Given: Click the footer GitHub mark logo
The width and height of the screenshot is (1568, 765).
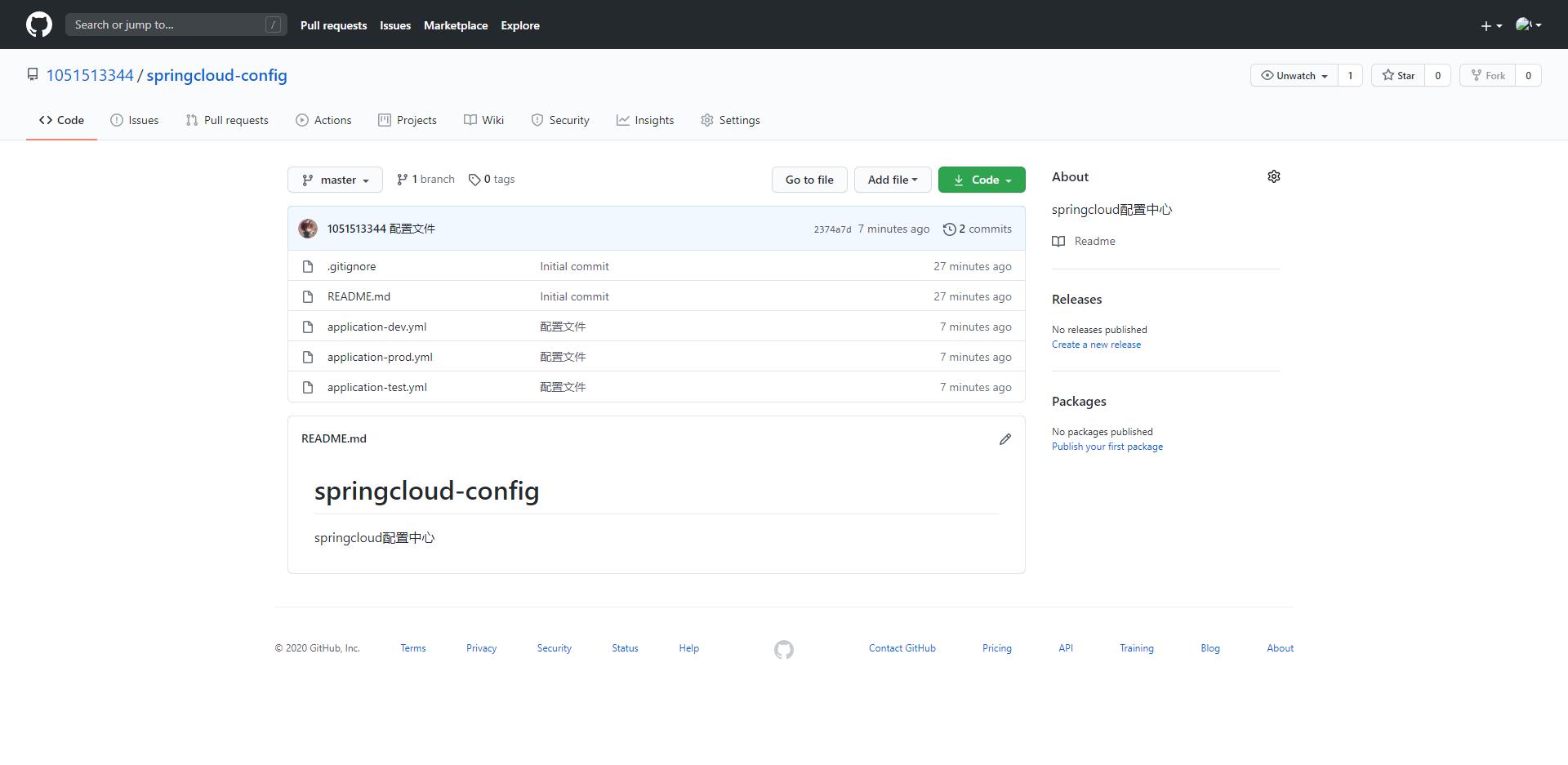Looking at the screenshot, I should click(x=784, y=650).
